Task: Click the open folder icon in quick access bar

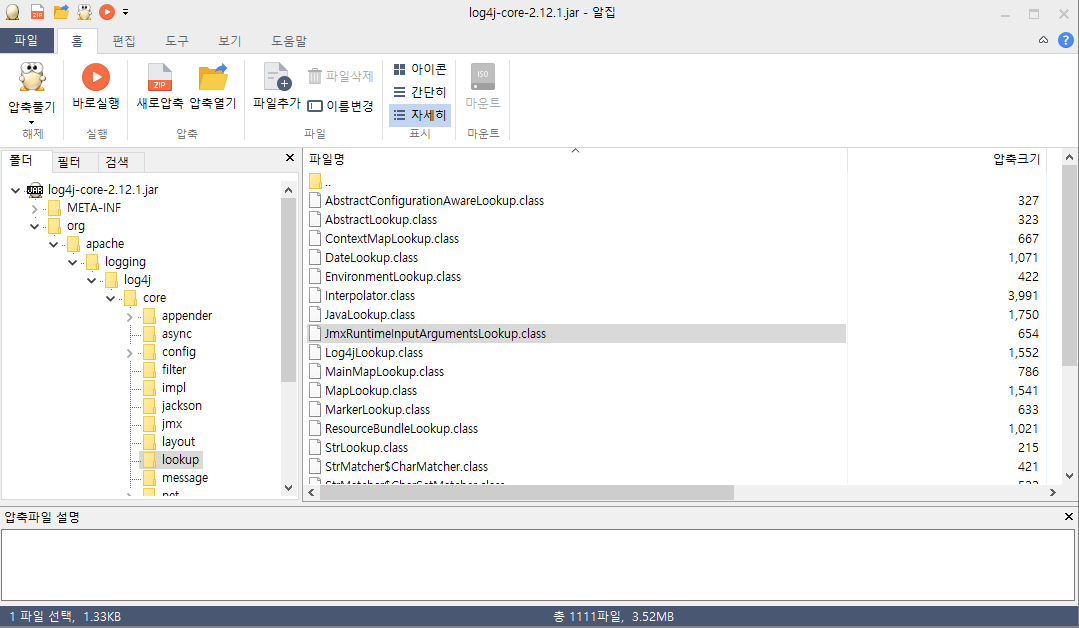Action: pyautogui.click(x=61, y=12)
